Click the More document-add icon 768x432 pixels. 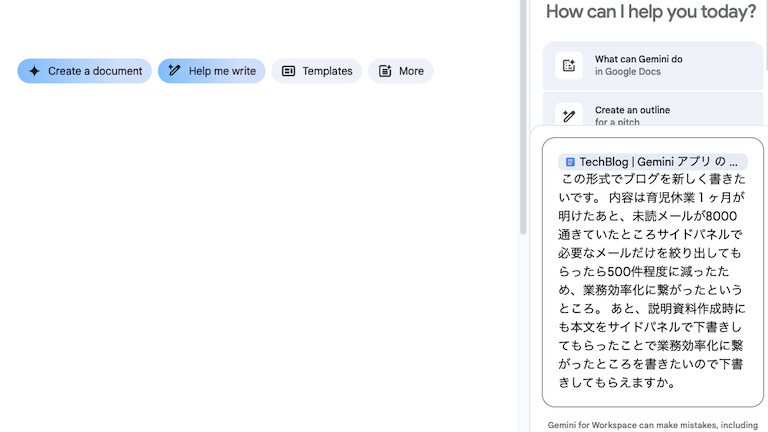tap(385, 71)
